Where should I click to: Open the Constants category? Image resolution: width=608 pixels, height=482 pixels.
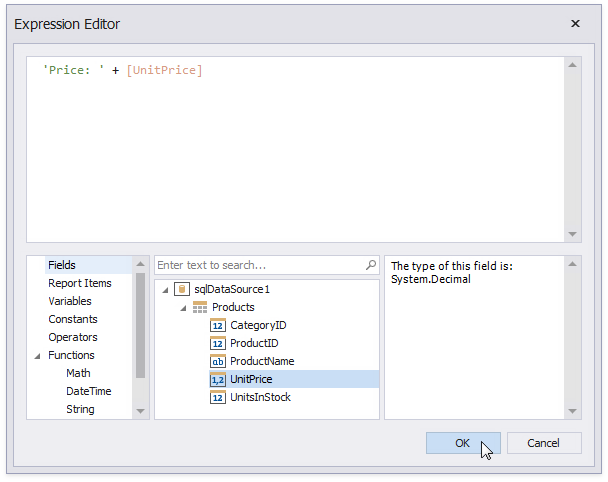coord(73,319)
